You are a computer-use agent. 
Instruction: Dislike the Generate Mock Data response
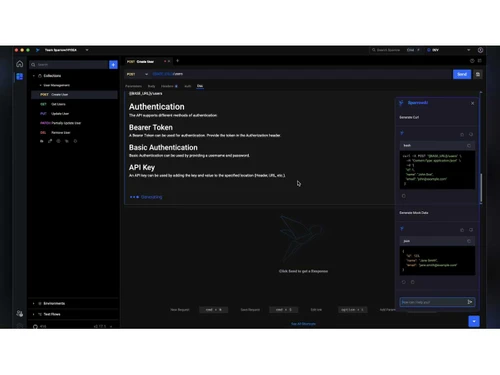coord(471,230)
